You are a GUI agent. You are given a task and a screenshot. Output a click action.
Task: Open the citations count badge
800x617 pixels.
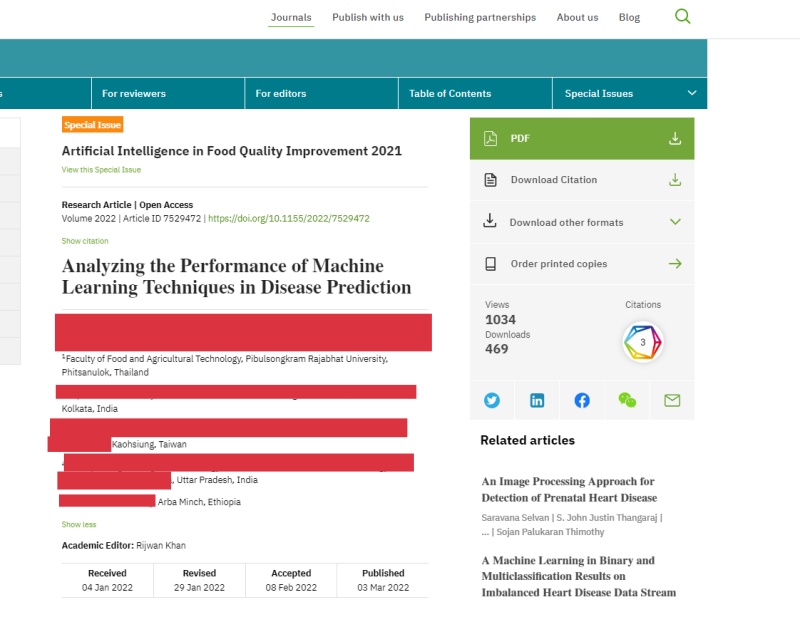[x=642, y=342]
